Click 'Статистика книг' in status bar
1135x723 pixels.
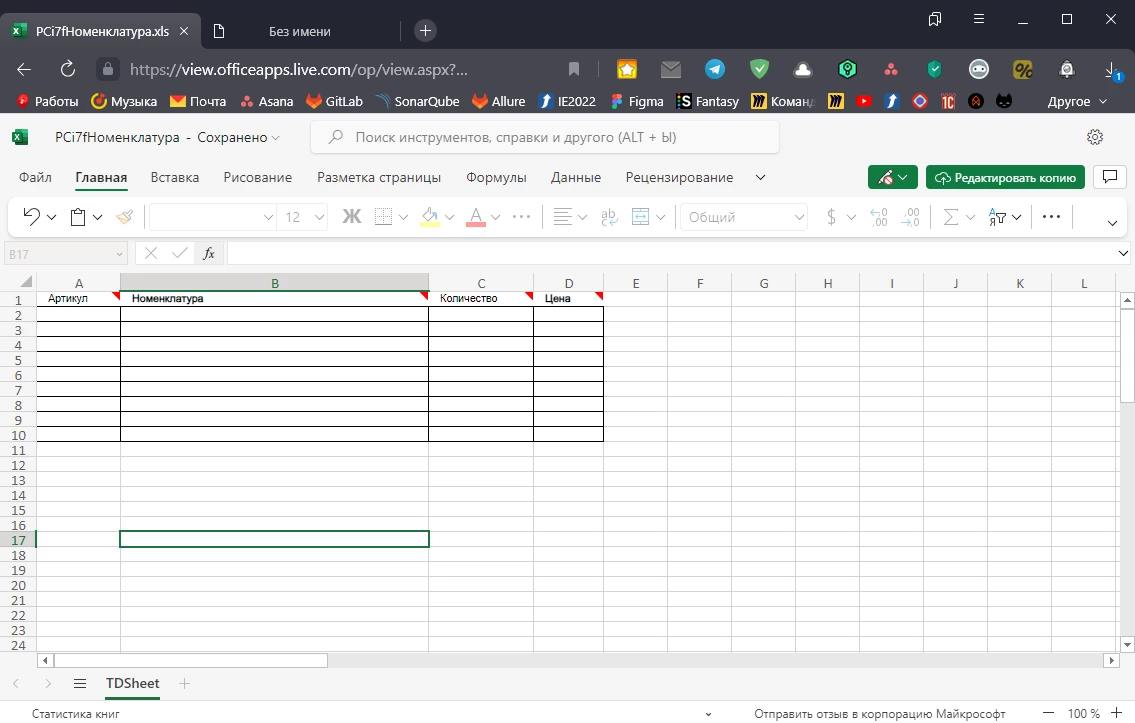[x=76, y=714]
